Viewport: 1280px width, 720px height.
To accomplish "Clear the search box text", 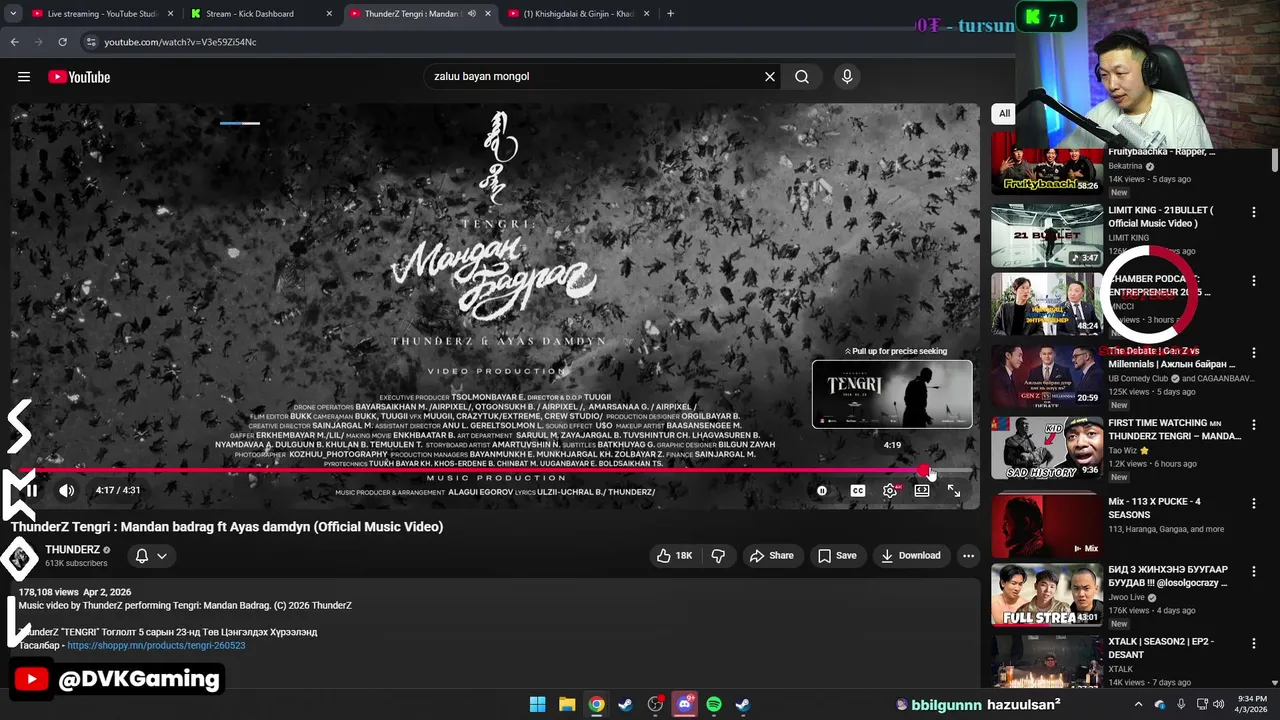I will tap(770, 76).
